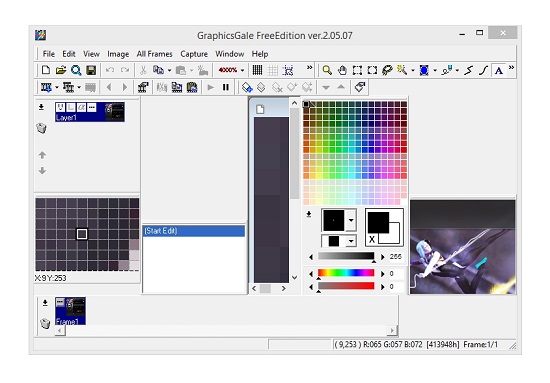
Task: Select the Text tool A icon
Action: [498, 70]
